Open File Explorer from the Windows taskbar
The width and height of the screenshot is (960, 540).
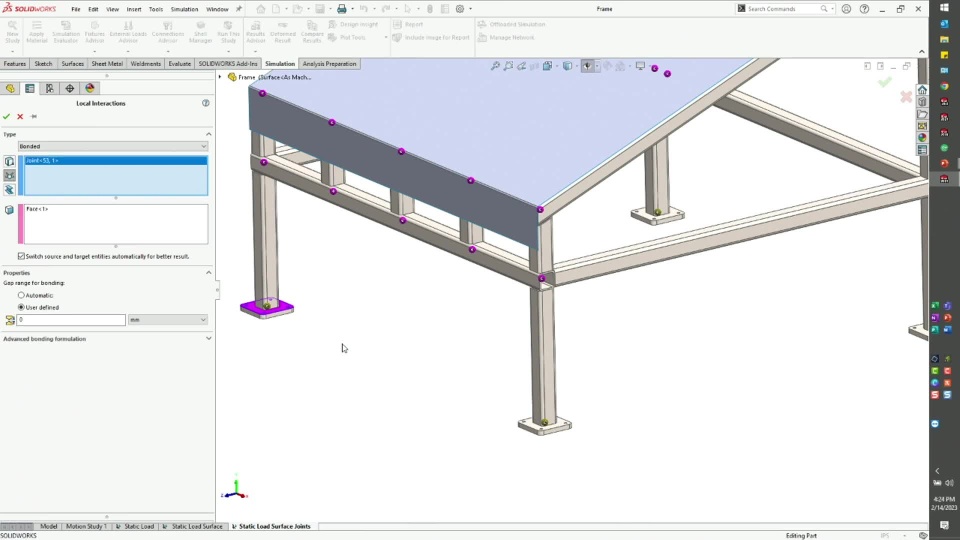pos(944,39)
